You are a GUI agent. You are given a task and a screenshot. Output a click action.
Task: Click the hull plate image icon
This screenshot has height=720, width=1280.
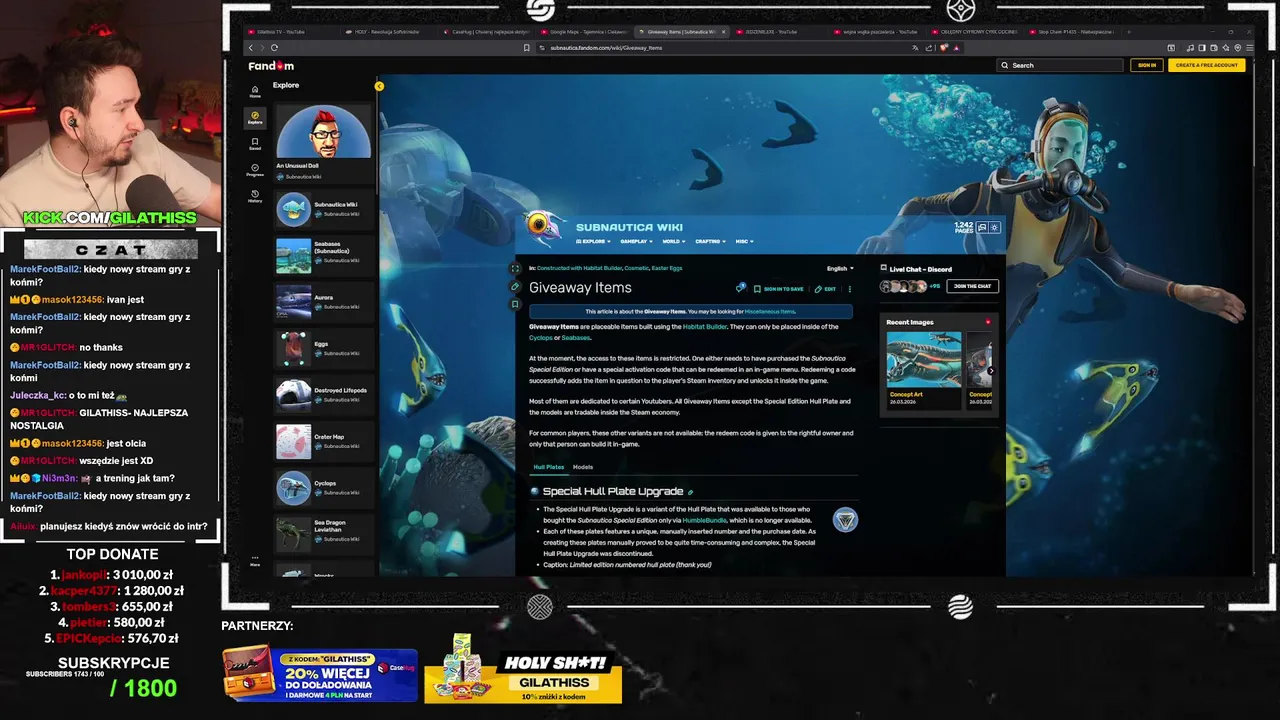point(845,520)
